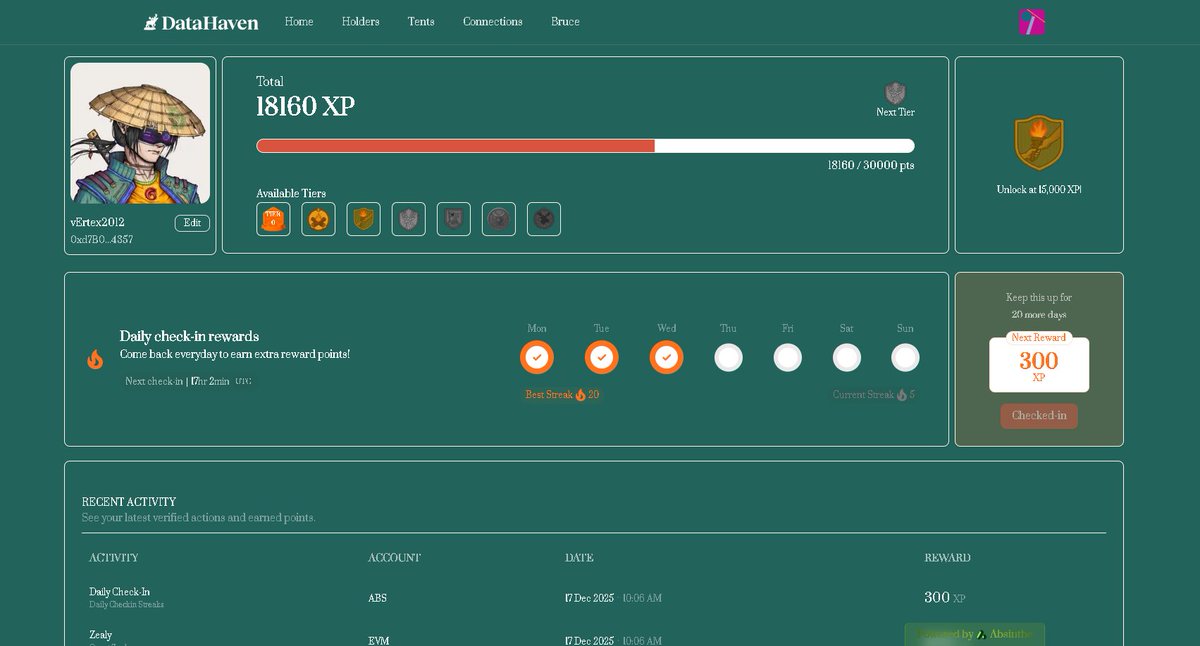Click the DATE column header

(x=579, y=557)
